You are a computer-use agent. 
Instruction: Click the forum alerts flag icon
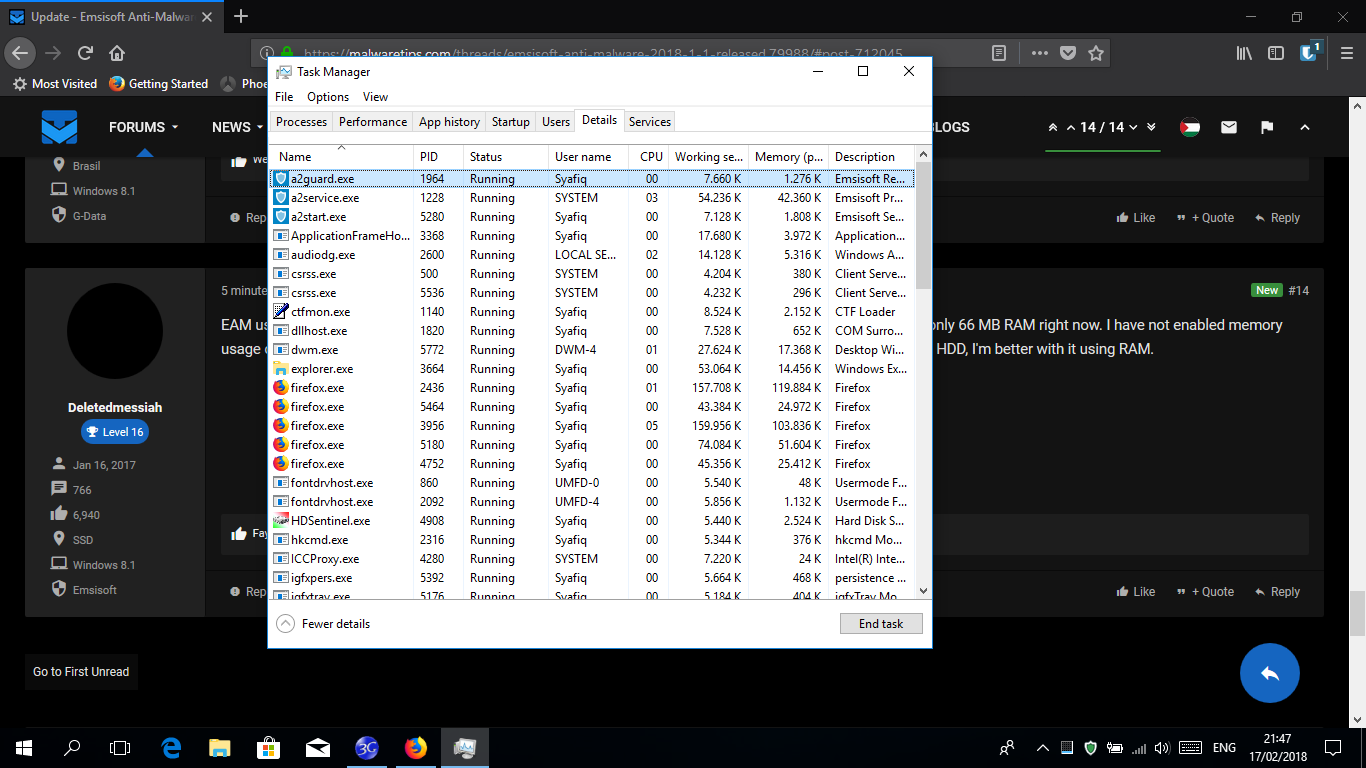pyautogui.click(x=1266, y=127)
